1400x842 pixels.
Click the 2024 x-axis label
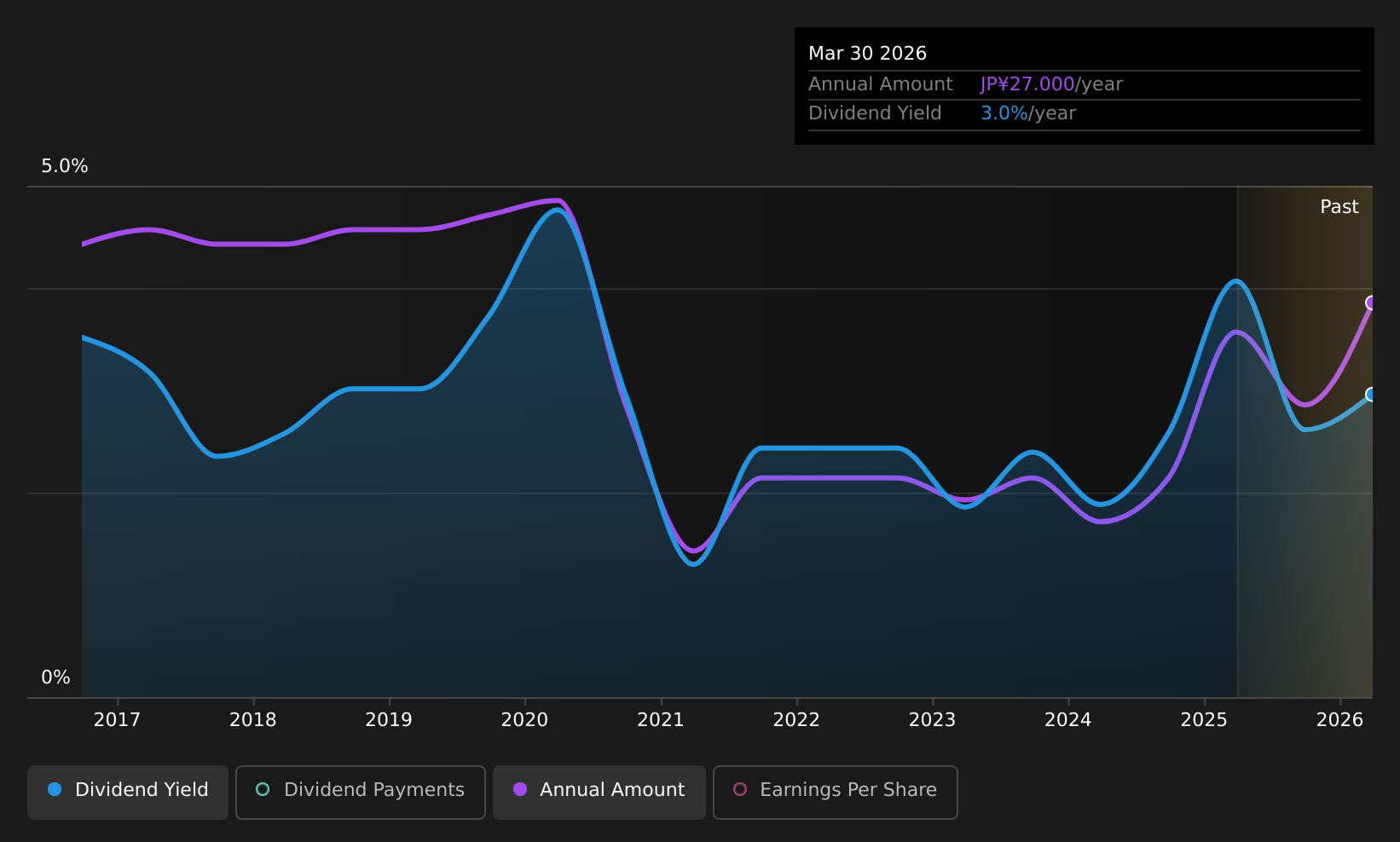pos(1068,720)
